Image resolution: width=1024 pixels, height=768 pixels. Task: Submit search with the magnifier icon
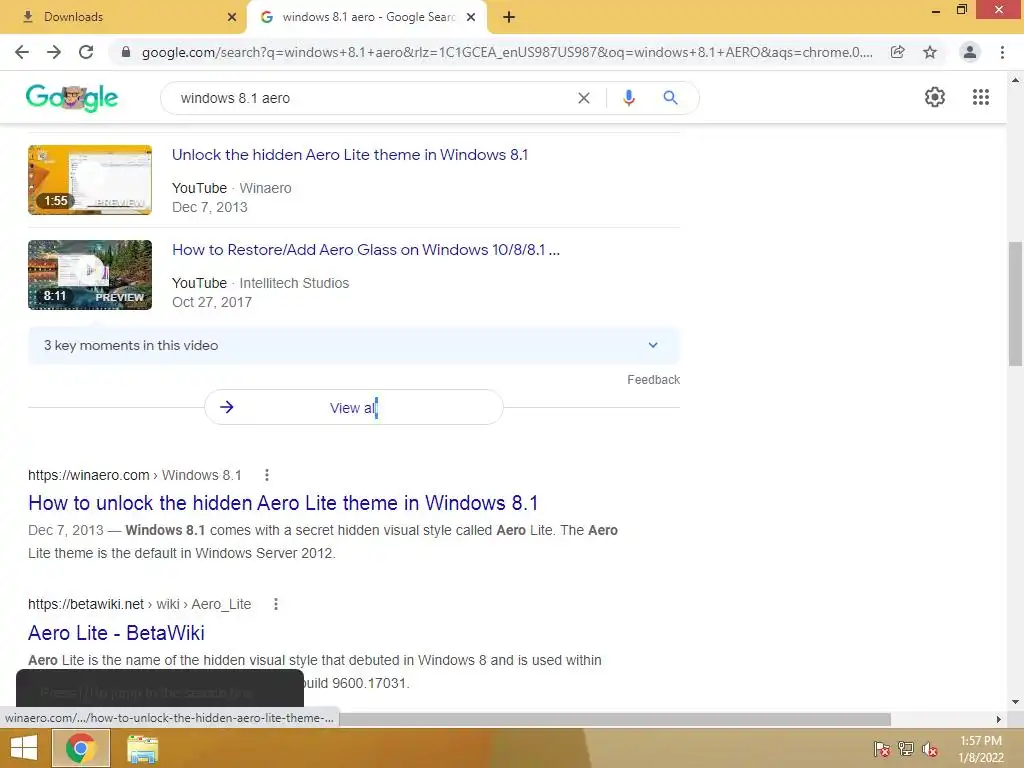pyautogui.click(x=670, y=98)
